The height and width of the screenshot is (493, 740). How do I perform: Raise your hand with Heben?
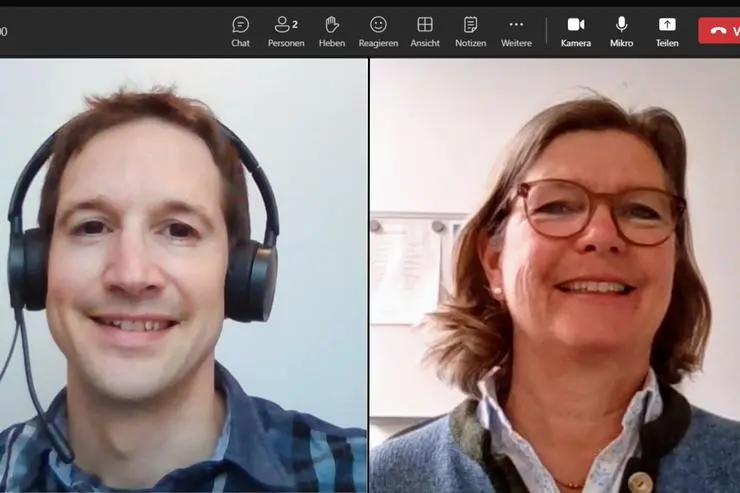(332, 24)
